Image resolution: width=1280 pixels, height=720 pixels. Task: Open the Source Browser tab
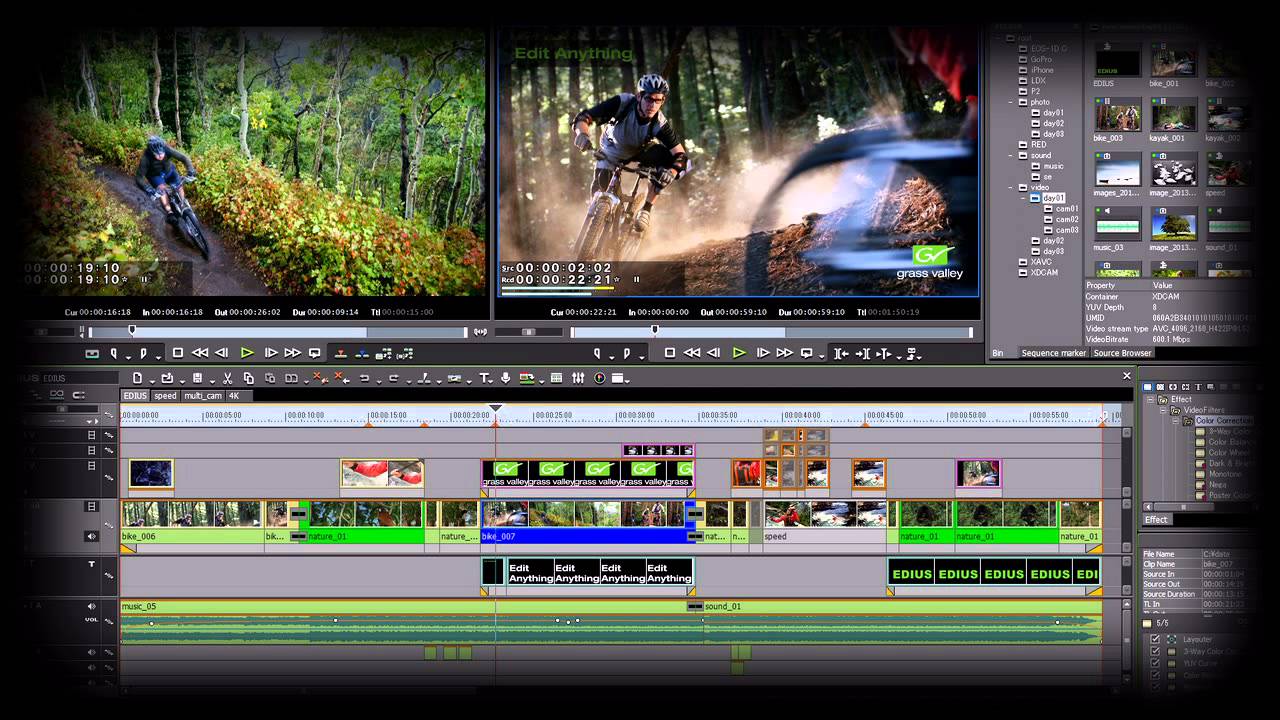[x=1122, y=353]
